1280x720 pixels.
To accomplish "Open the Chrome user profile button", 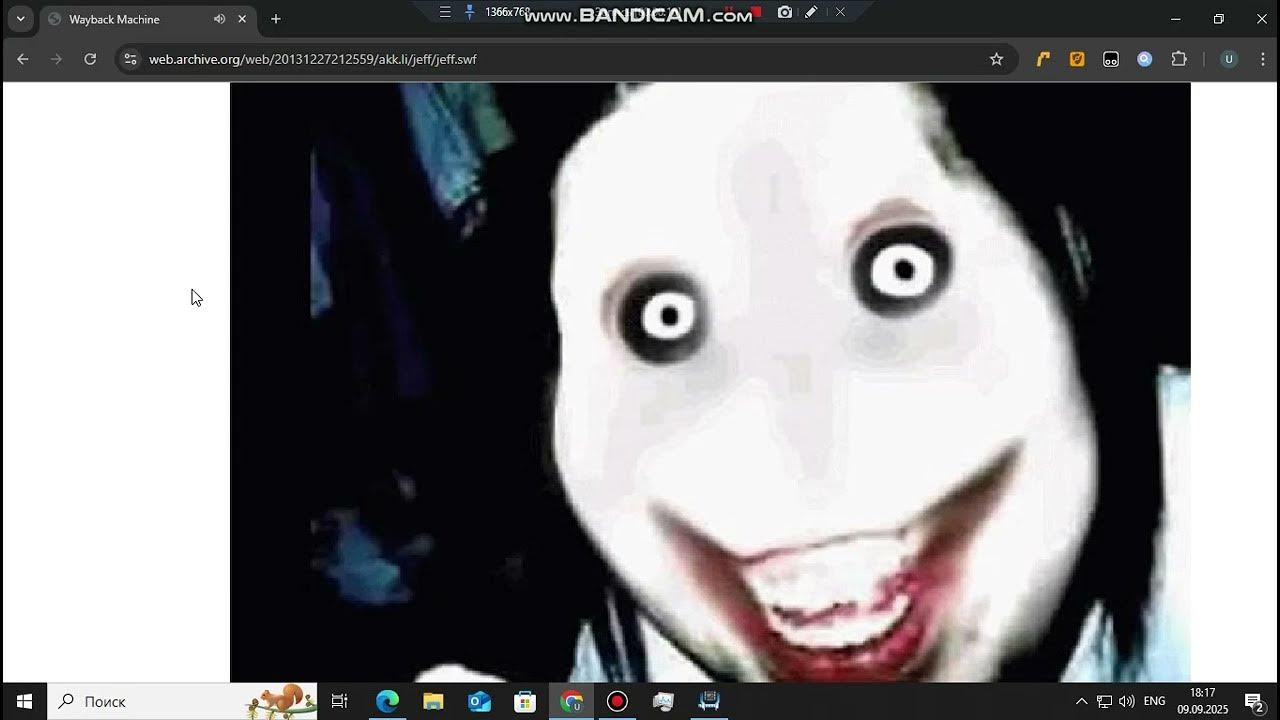I will click(1229, 59).
